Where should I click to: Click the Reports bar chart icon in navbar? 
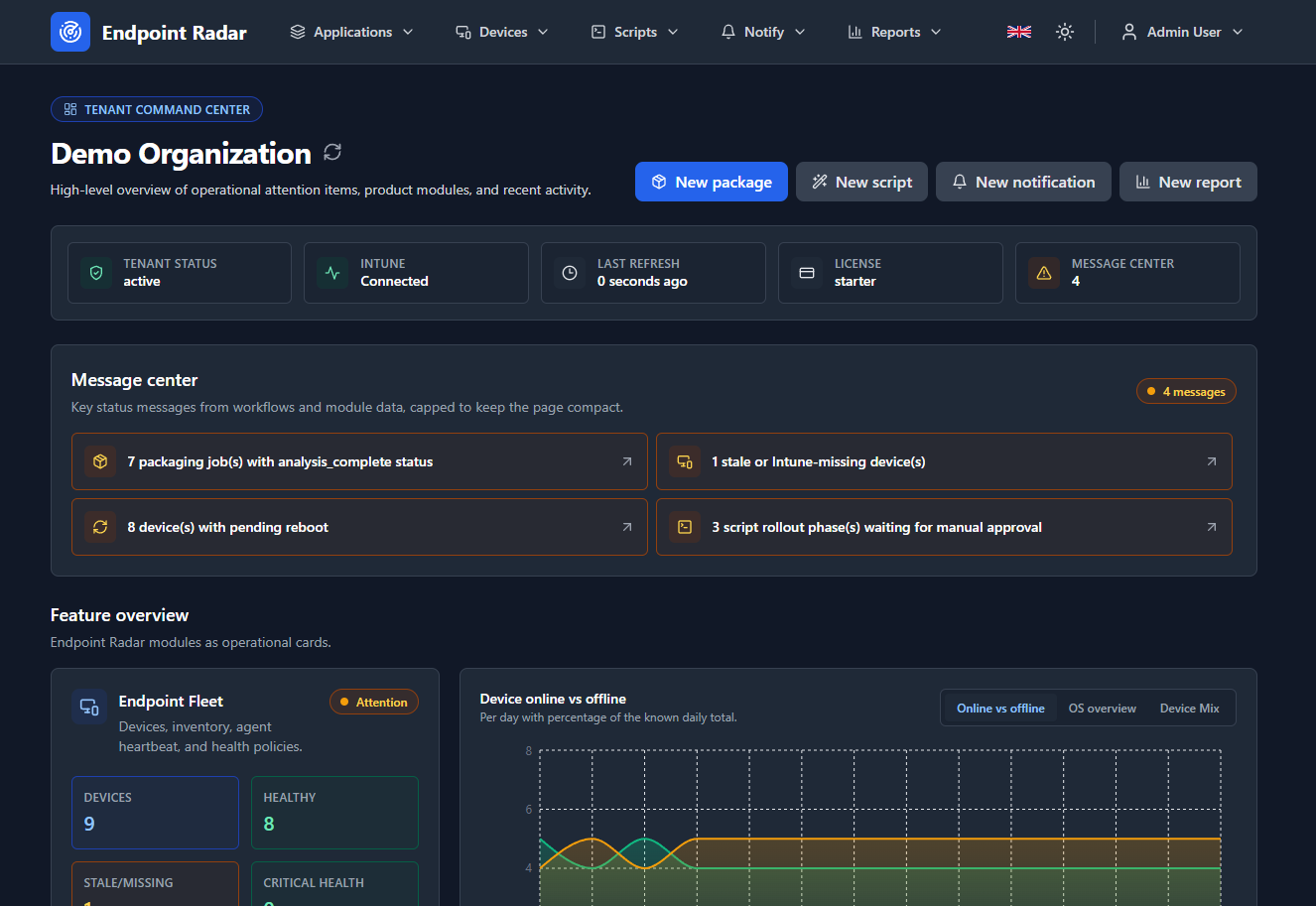855,32
